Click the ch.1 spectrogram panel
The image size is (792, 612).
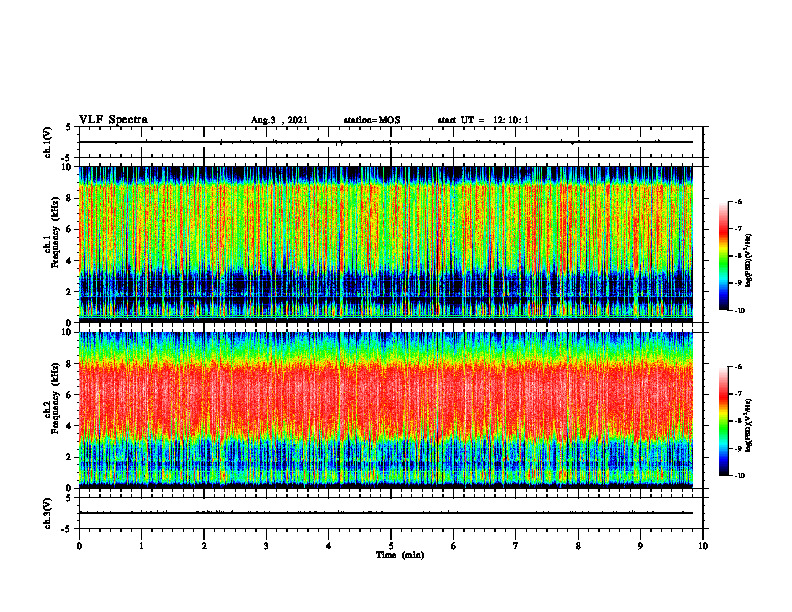click(x=386, y=244)
